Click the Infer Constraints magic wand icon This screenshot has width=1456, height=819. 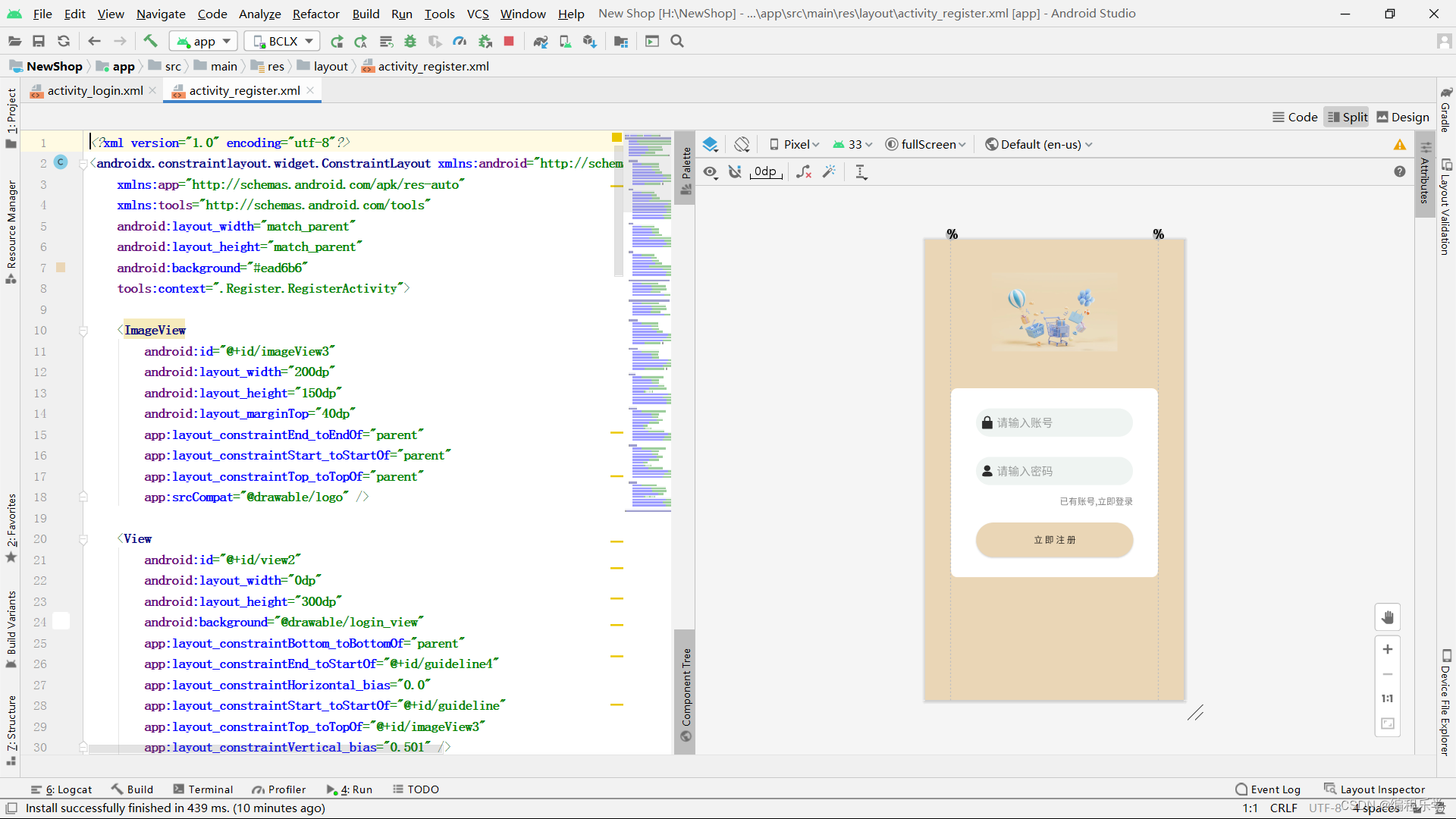coord(829,172)
